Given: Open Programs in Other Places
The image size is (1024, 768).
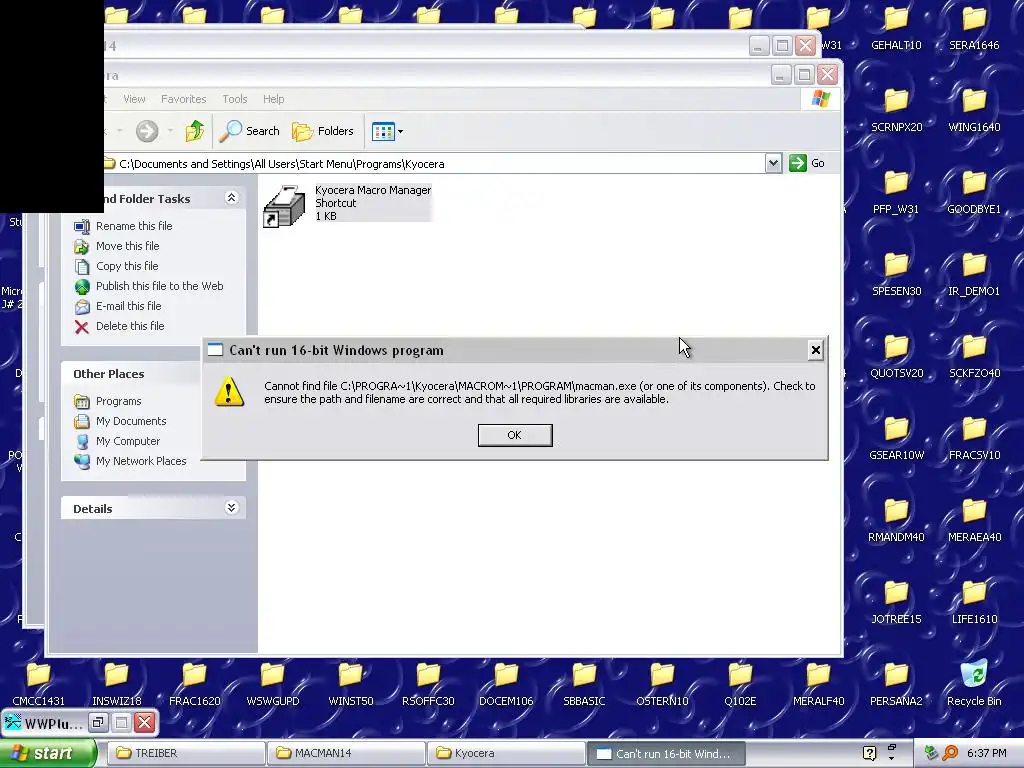Looking at the screenshot, I should tap(118, 401).
